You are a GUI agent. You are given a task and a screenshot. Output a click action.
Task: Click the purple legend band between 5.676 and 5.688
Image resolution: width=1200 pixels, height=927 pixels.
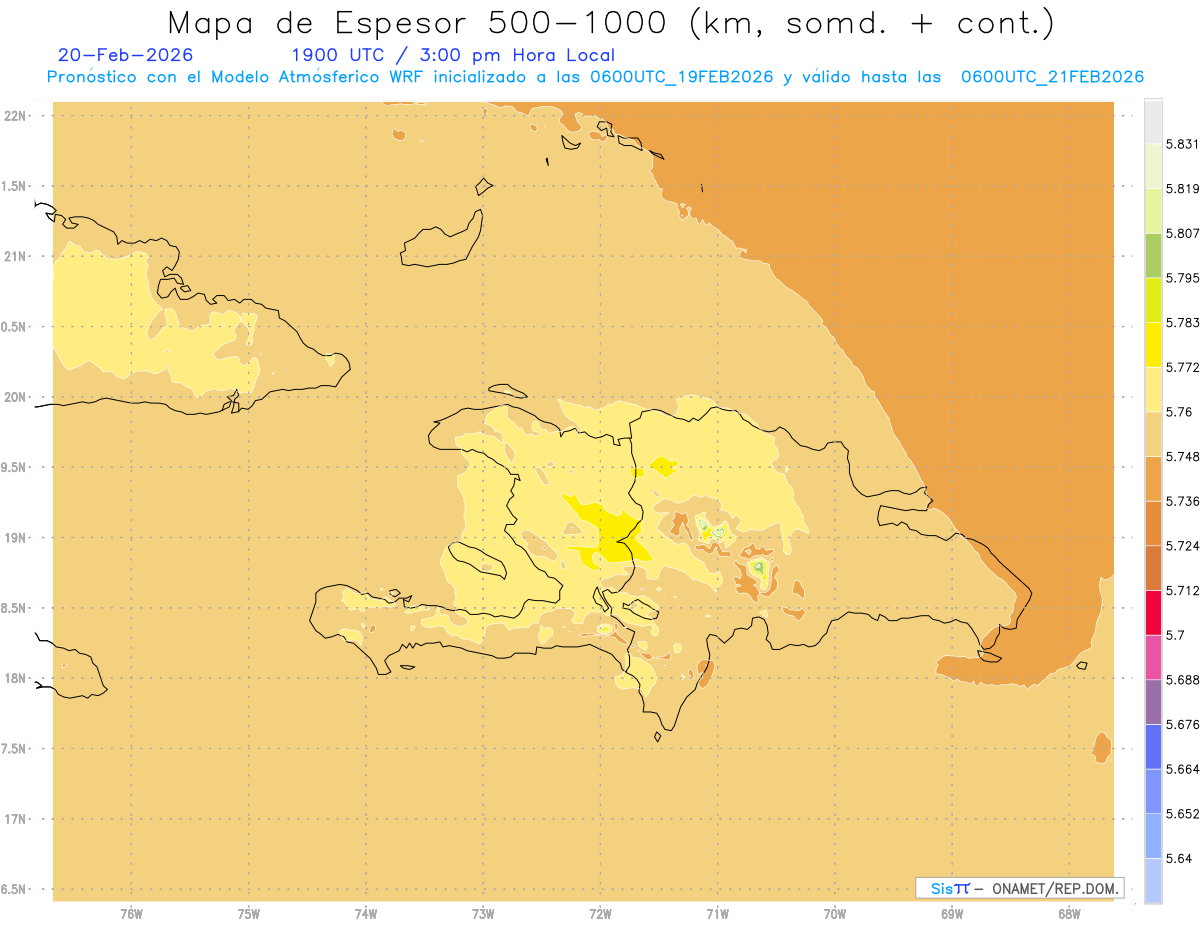click(x=1153, y=702)
